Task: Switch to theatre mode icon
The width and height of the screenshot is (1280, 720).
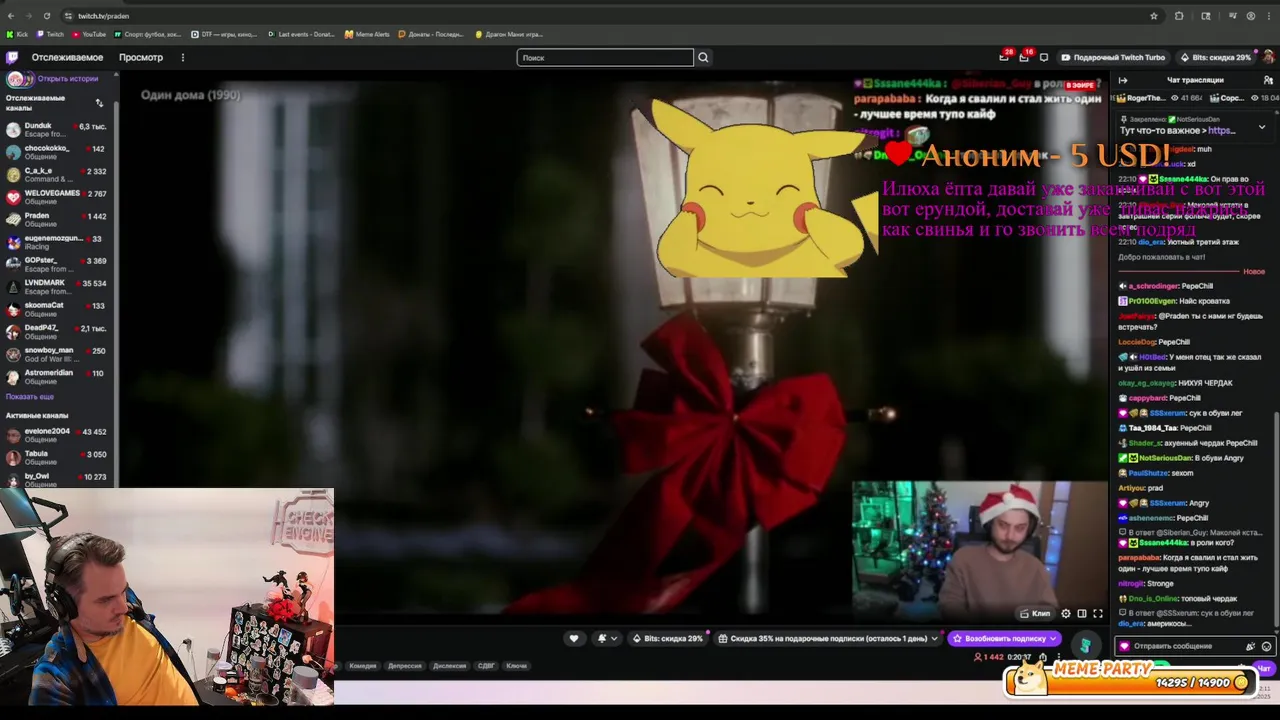Action: click(x=1082, y=613)
